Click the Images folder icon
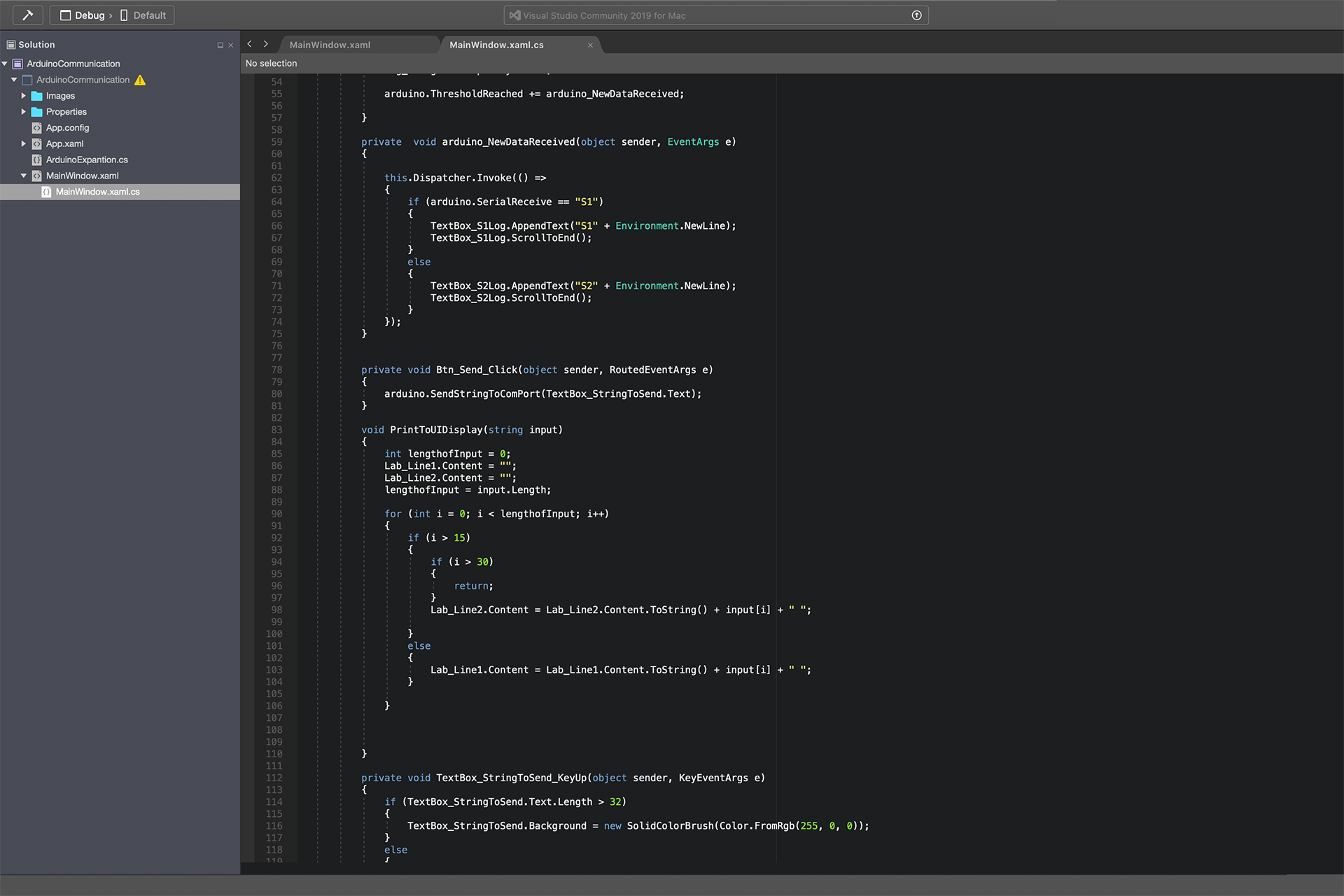This screenshot has height=896, width=1344. click(x=37, y=96)
